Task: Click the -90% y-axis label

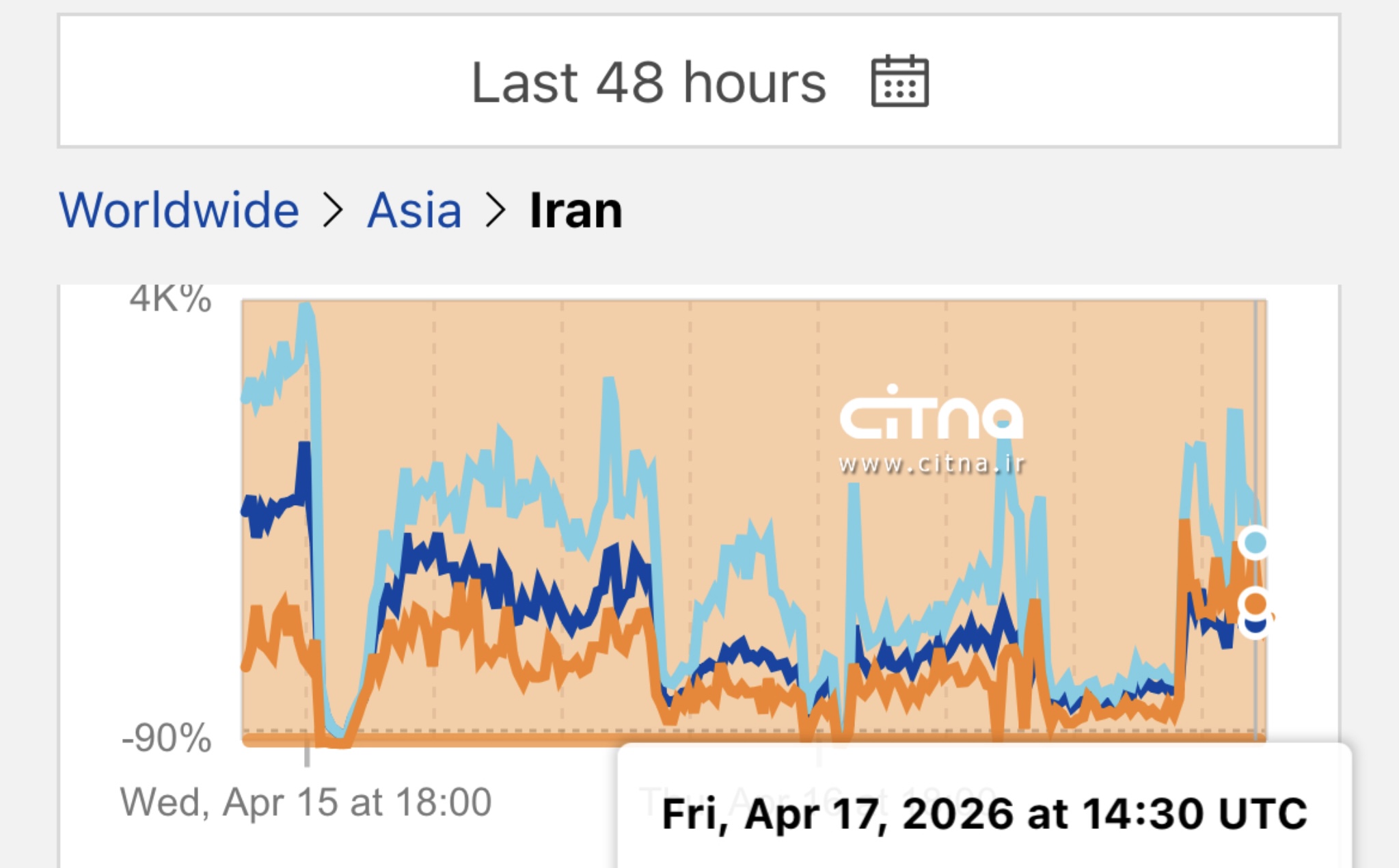Action: (x=167, y=738)
